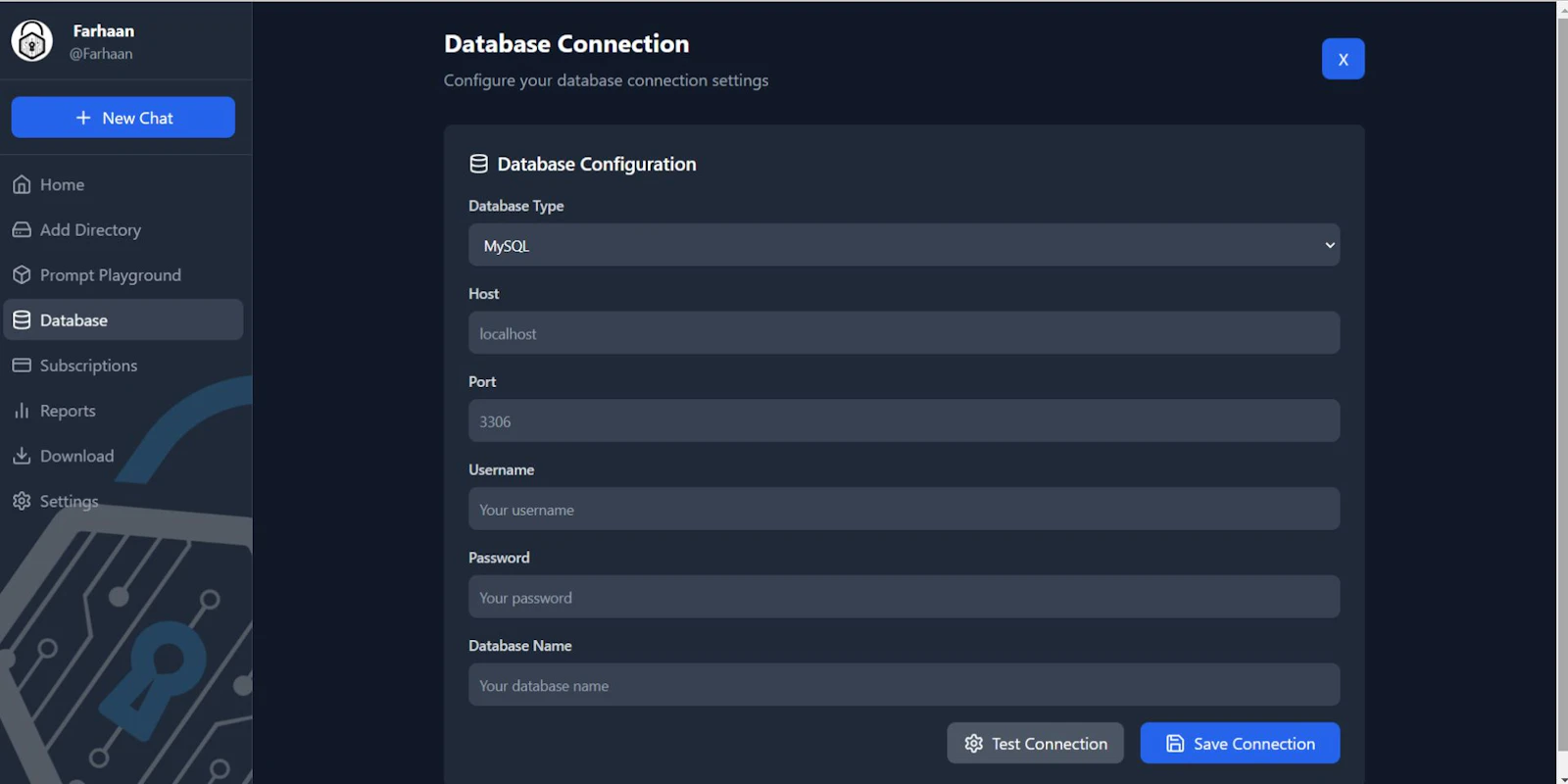Focus the Port input field
Screen dimensions: 1568x784
(904, 420)
